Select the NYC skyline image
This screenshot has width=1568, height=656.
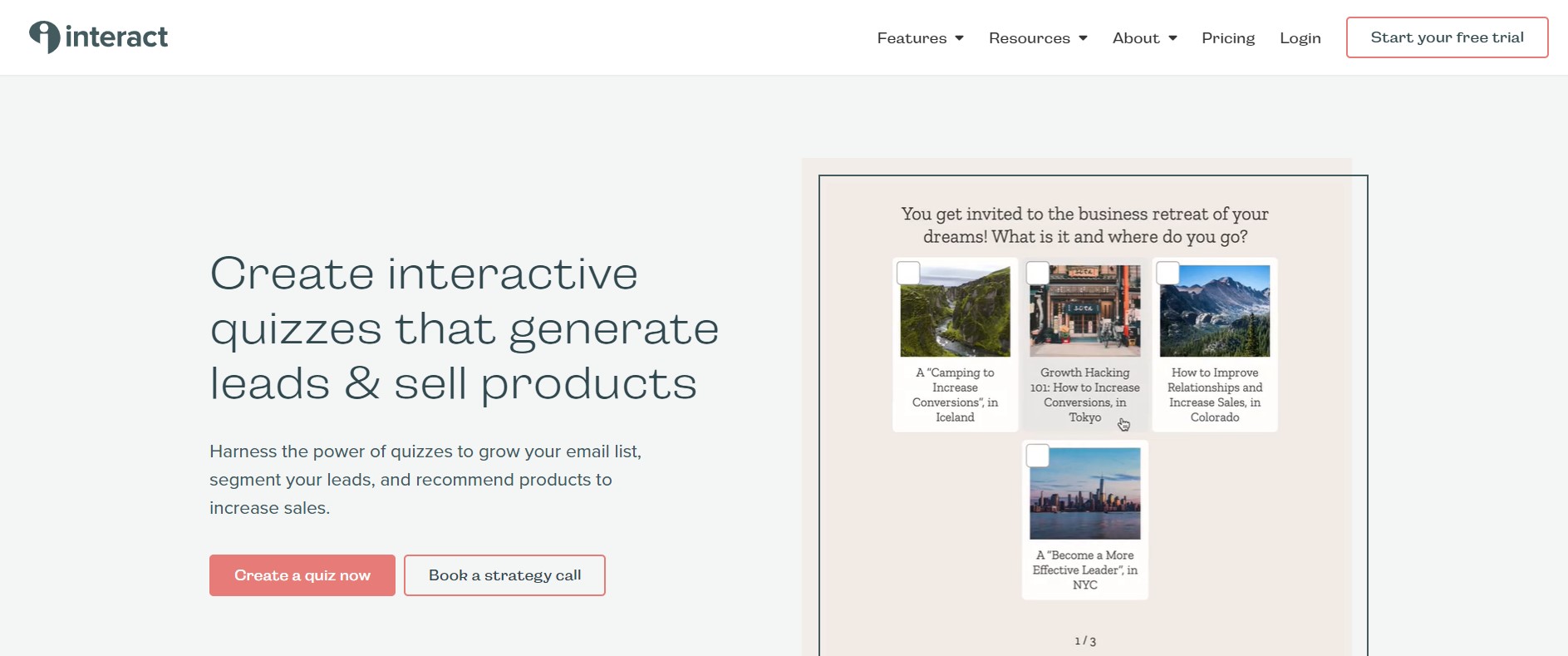tap(1085, 494)
